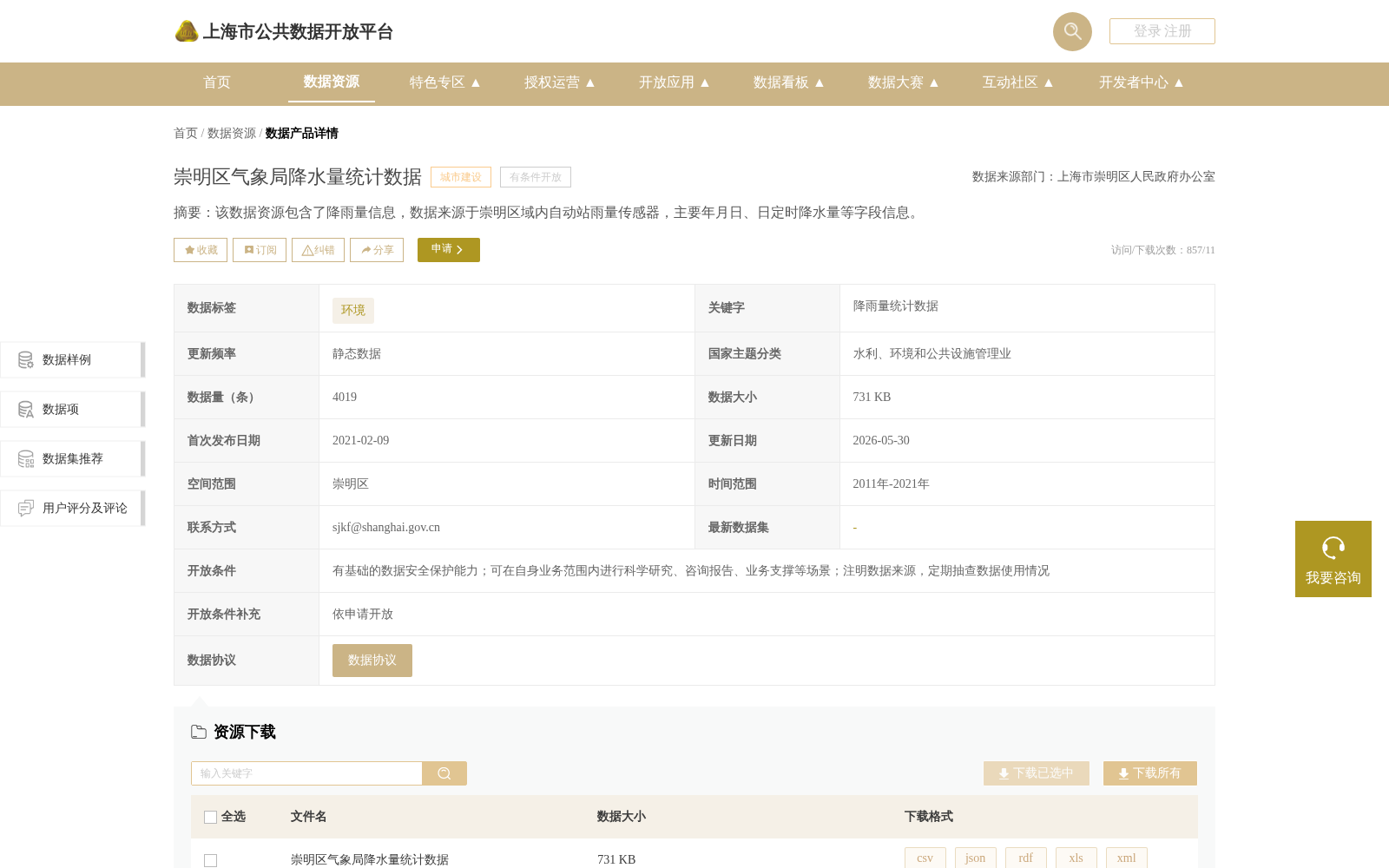
Task: Click the 数据来源部门 source text
Action: [1094, 177]
